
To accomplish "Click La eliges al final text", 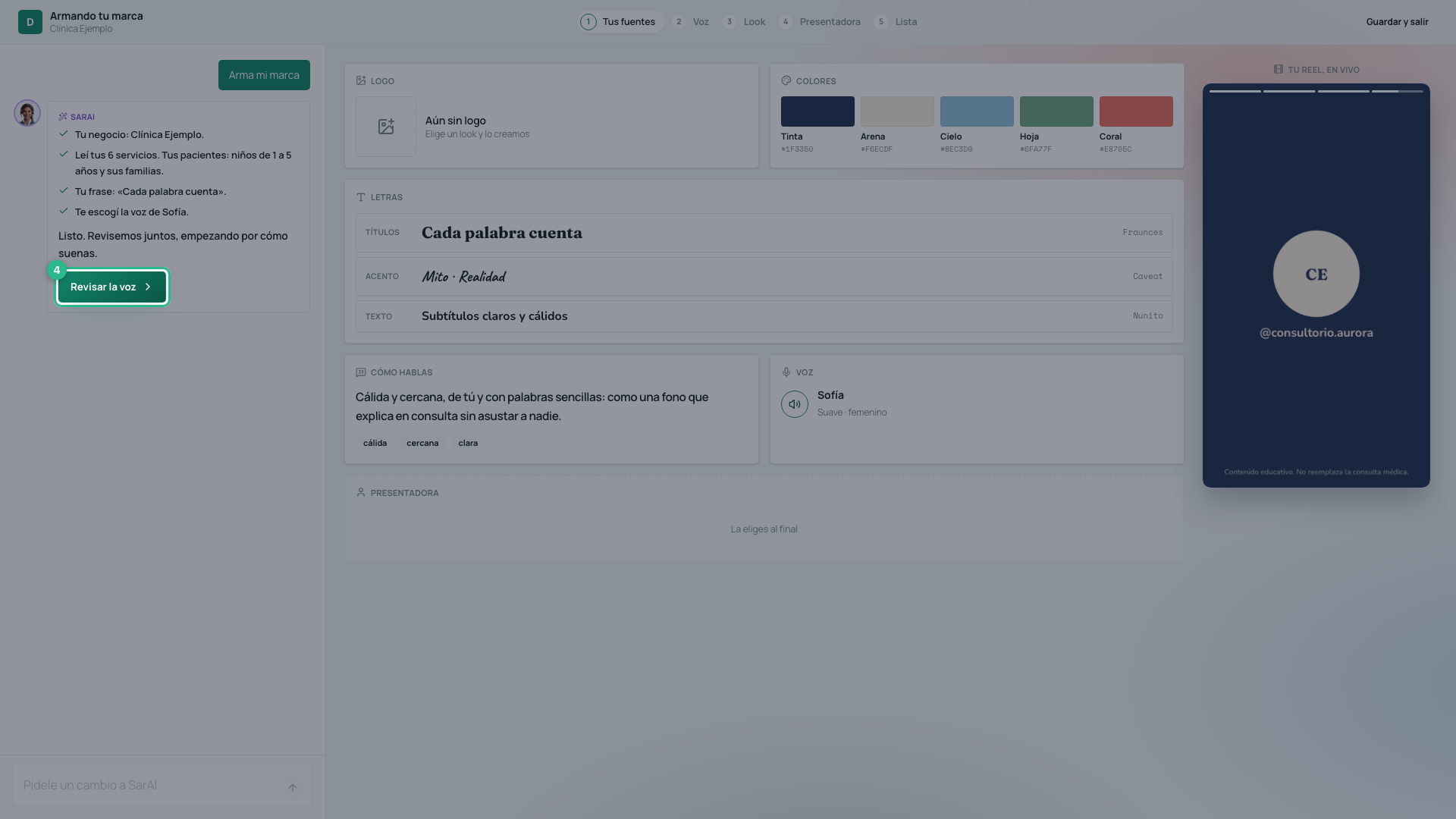I will (764, 529).
